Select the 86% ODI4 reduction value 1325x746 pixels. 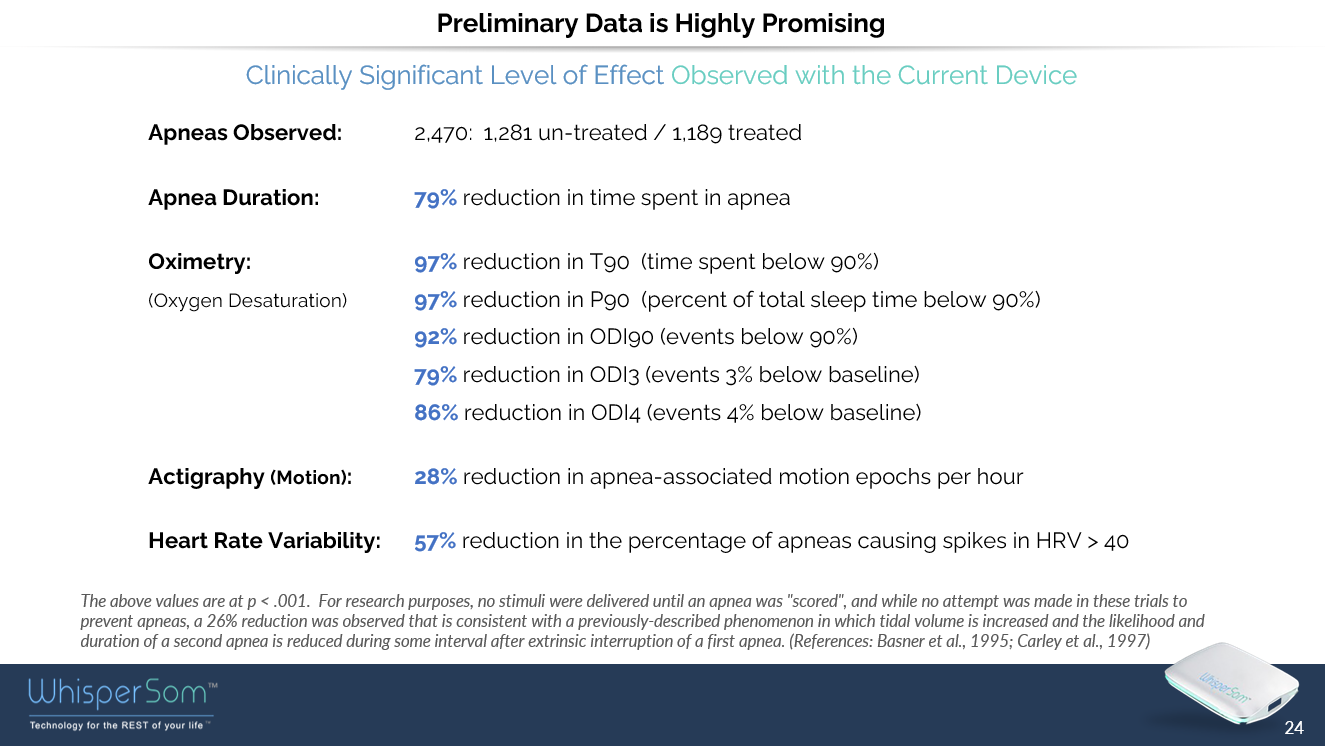[436, 412]
